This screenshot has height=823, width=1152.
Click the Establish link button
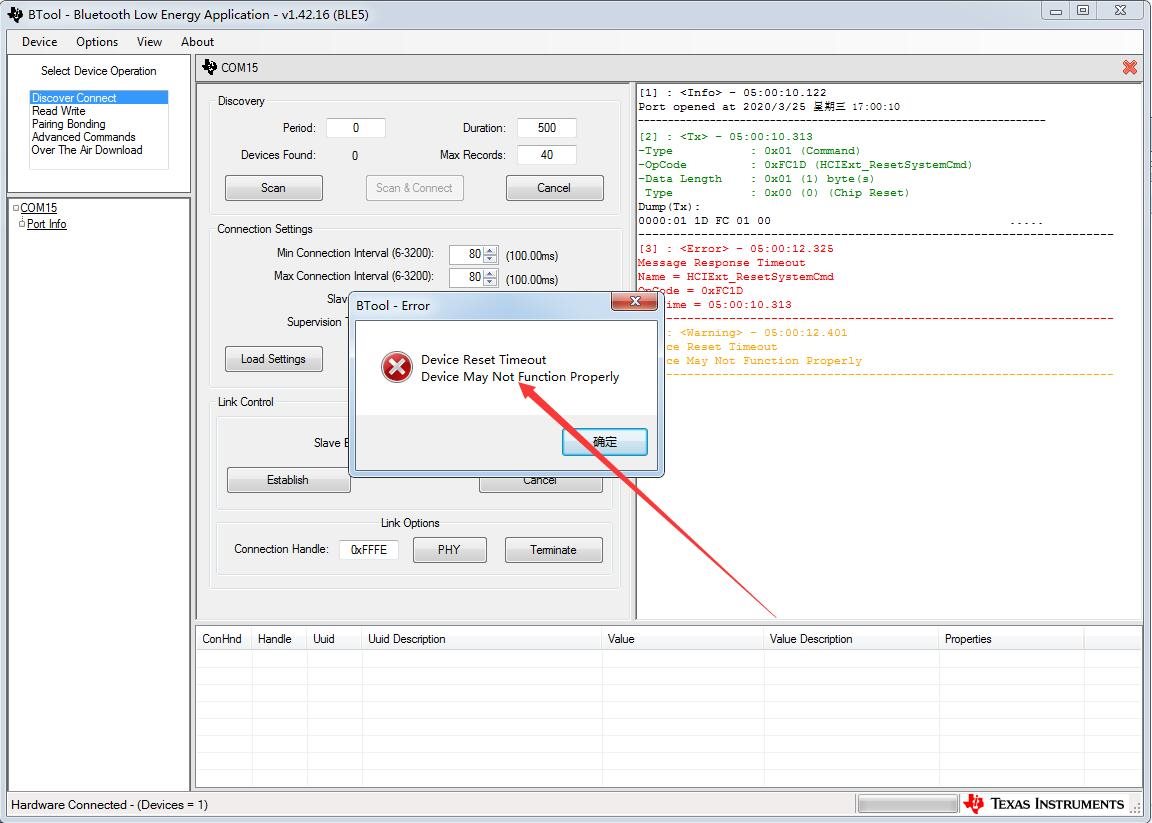288,480
